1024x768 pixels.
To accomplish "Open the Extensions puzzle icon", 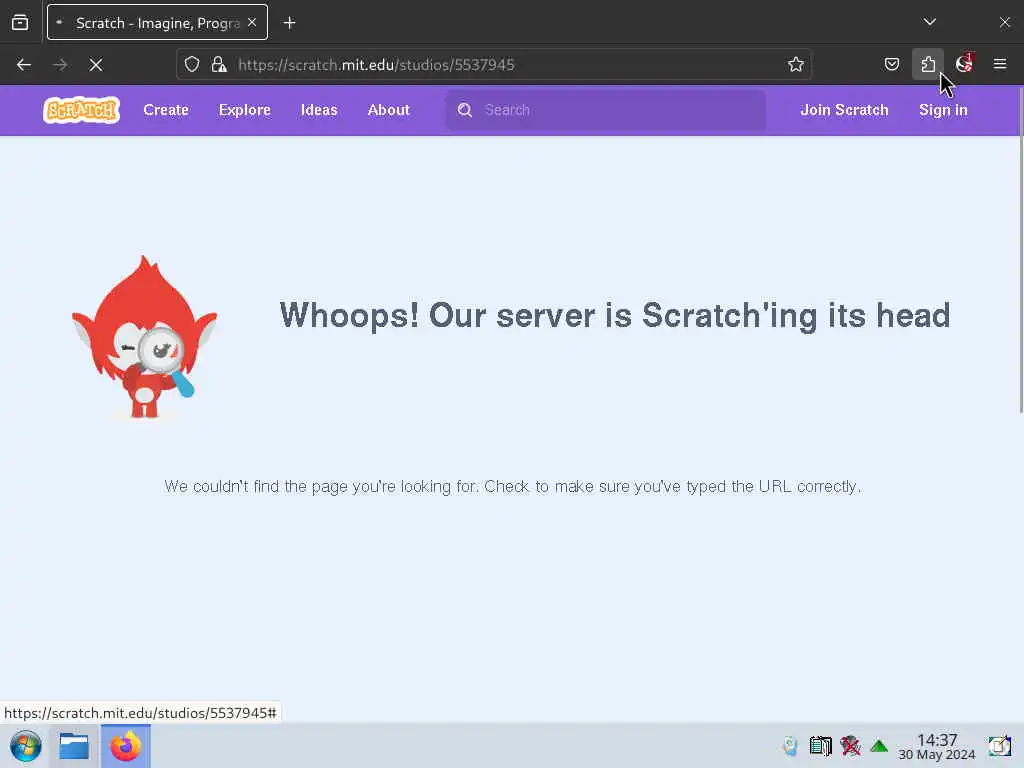I will pyautogui.click(x=928, y=64).
